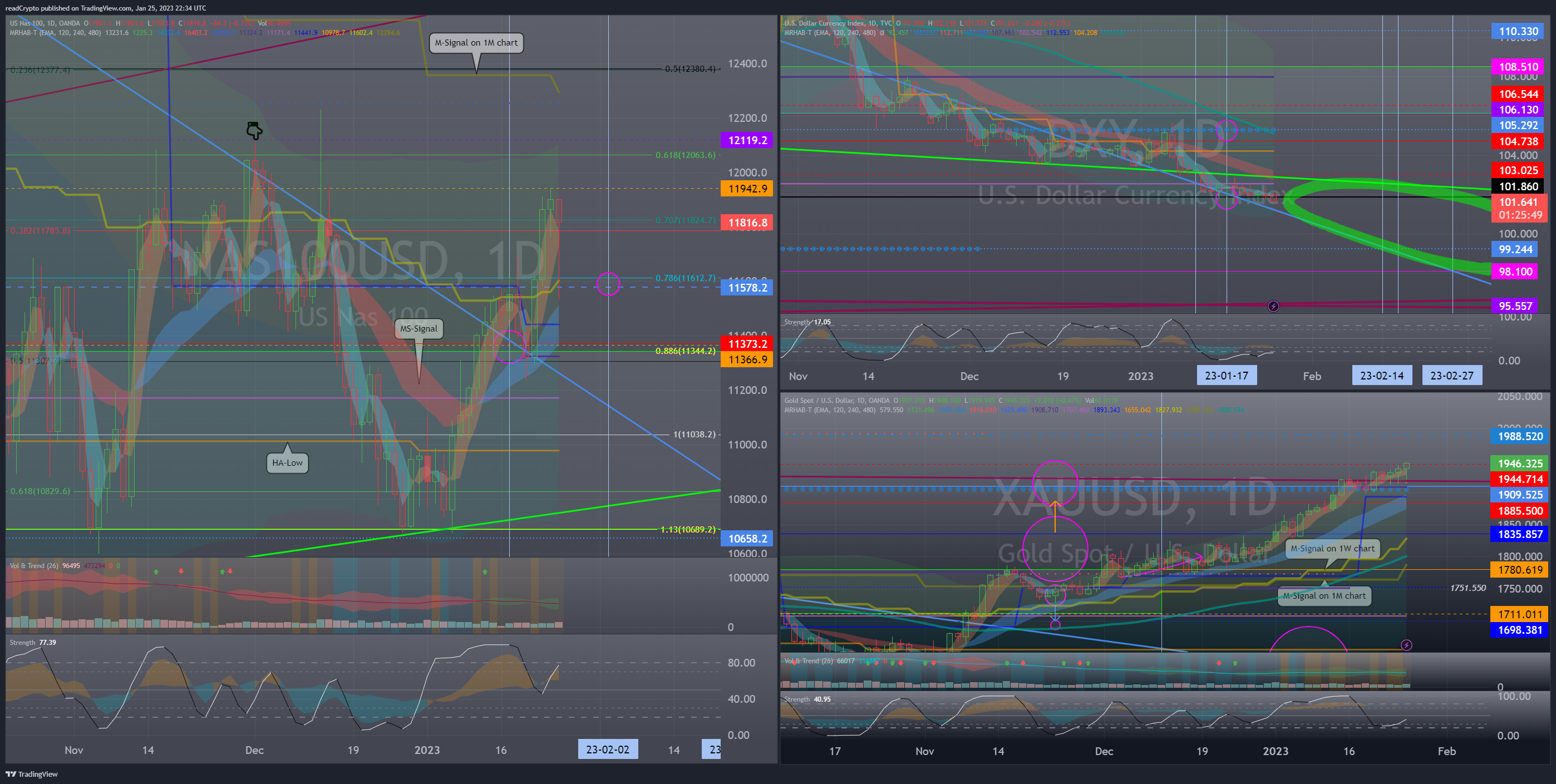The width and height of the screenshot is (1556, 784).
Task: Click the 1.13(10689.2) Fibonacci level label
Action: [x=688, y=529]
